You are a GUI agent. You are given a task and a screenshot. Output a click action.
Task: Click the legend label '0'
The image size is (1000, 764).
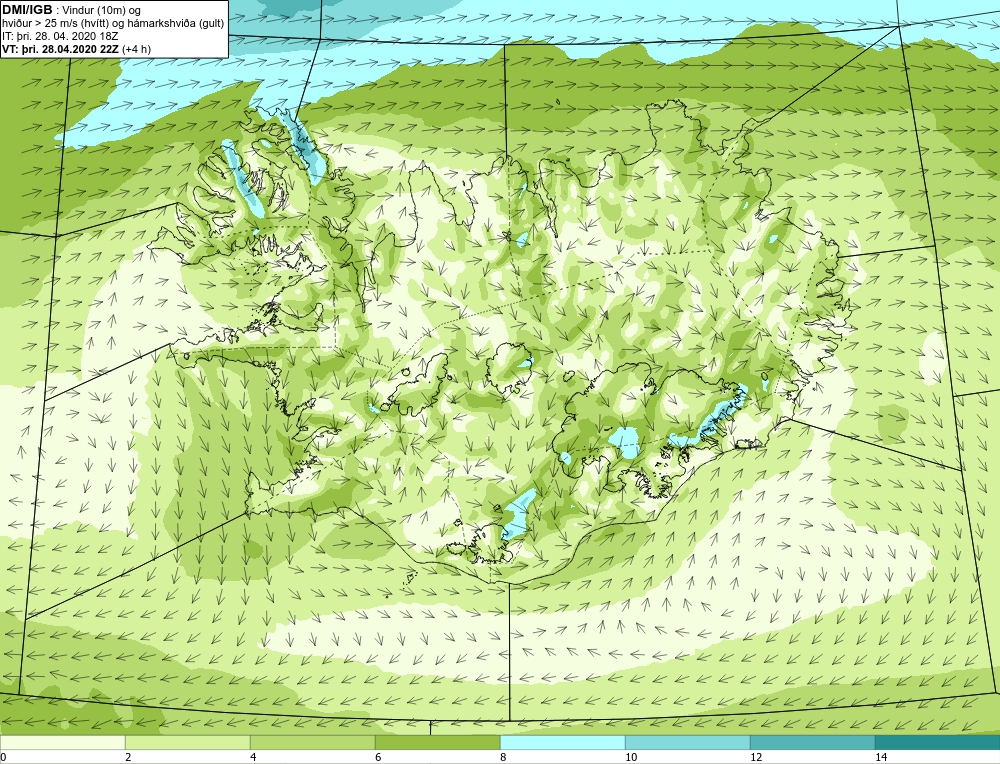[3, 757]
